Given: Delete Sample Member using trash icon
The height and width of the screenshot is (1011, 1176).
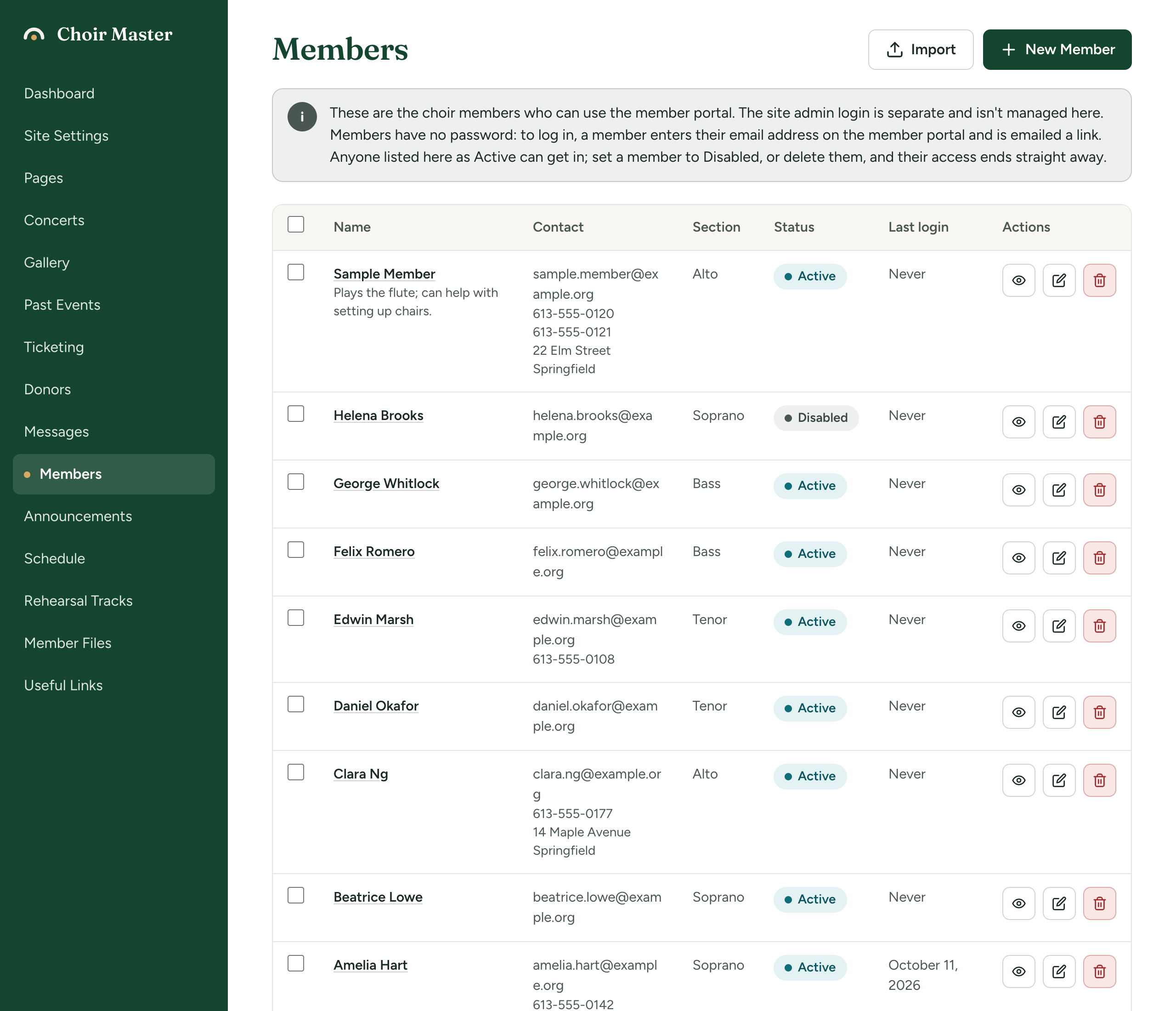Looking at the screenshot, I should click(1099, 280).
